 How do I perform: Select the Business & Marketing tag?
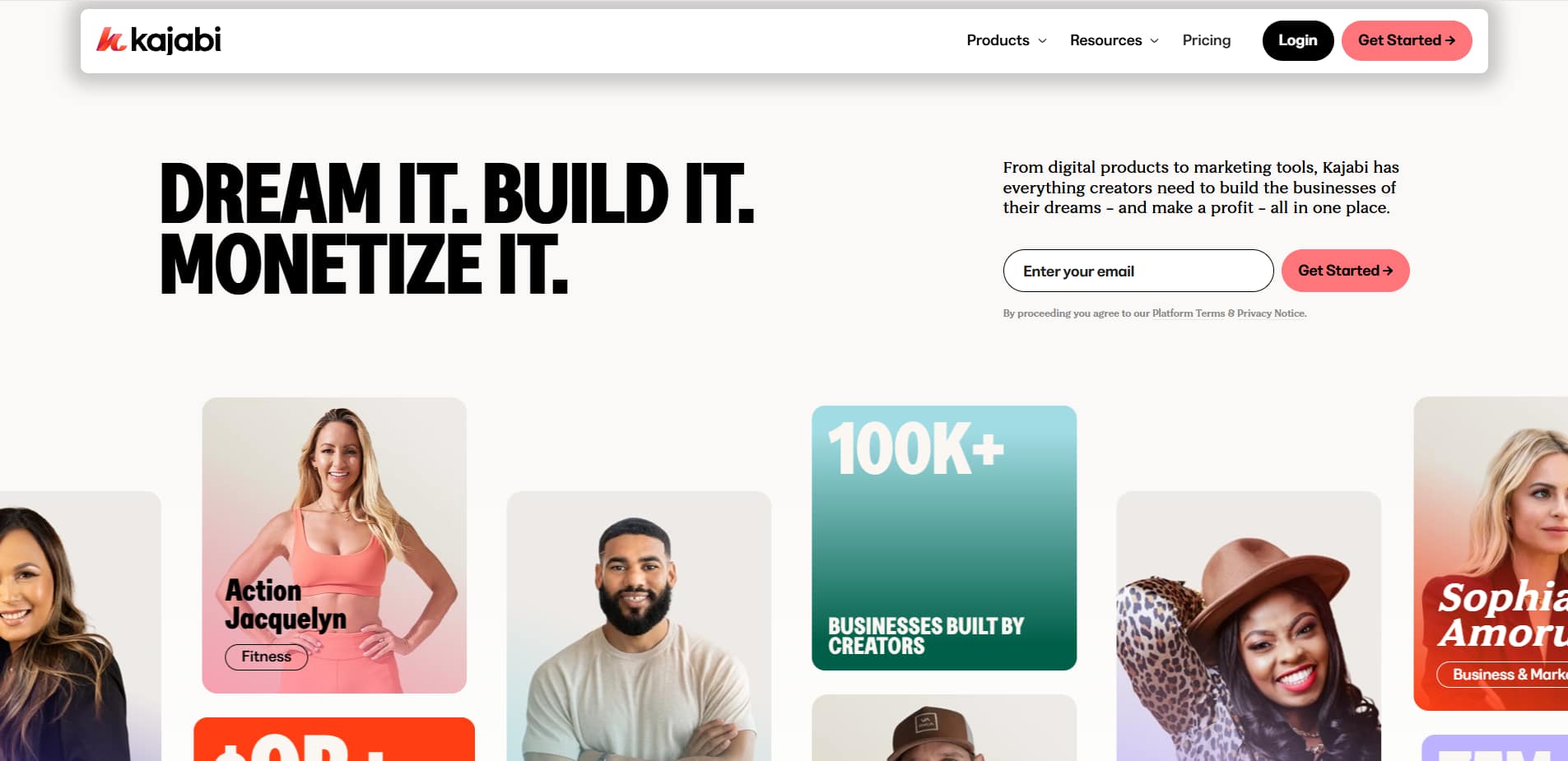[1503, 675]
